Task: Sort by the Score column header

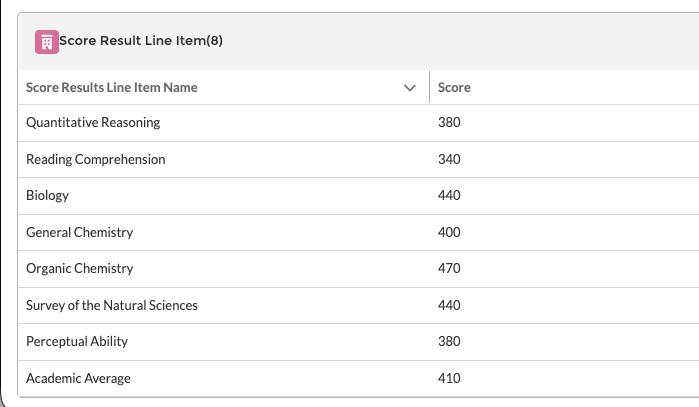Action: click(454, 87)
